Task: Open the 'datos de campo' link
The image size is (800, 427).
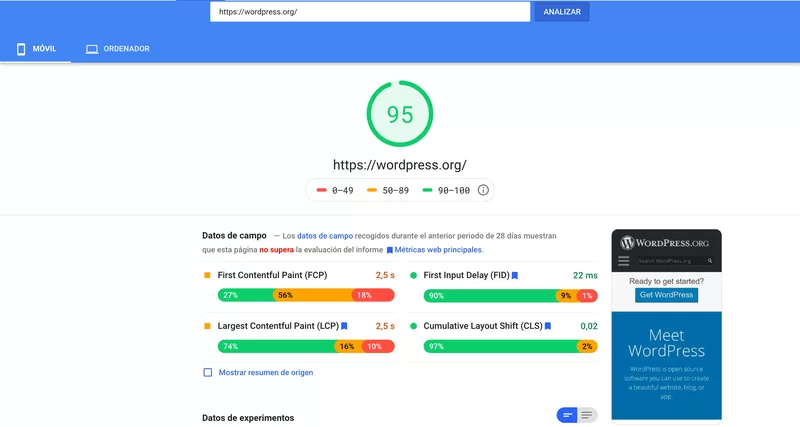Action: click(325, 236)
